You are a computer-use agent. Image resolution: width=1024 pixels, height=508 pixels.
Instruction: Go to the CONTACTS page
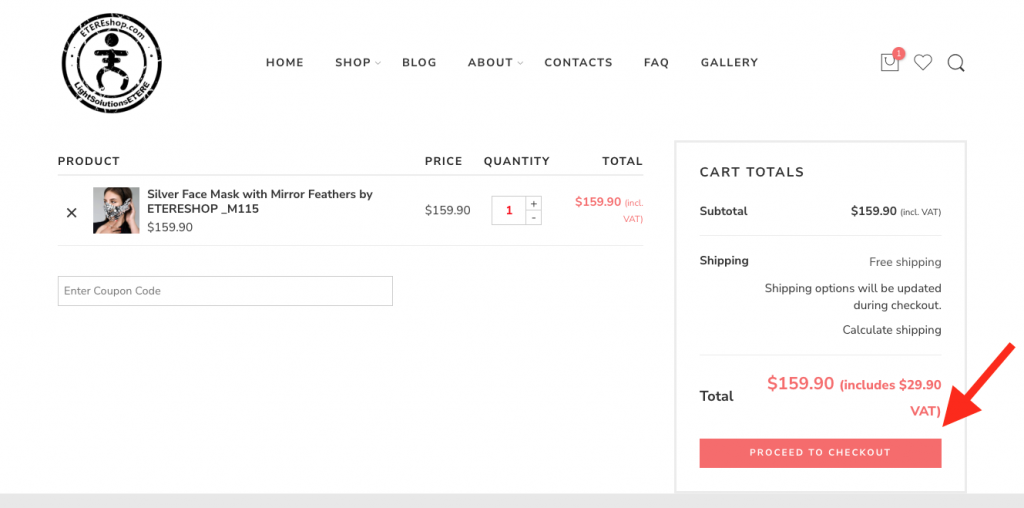point(579,63)
